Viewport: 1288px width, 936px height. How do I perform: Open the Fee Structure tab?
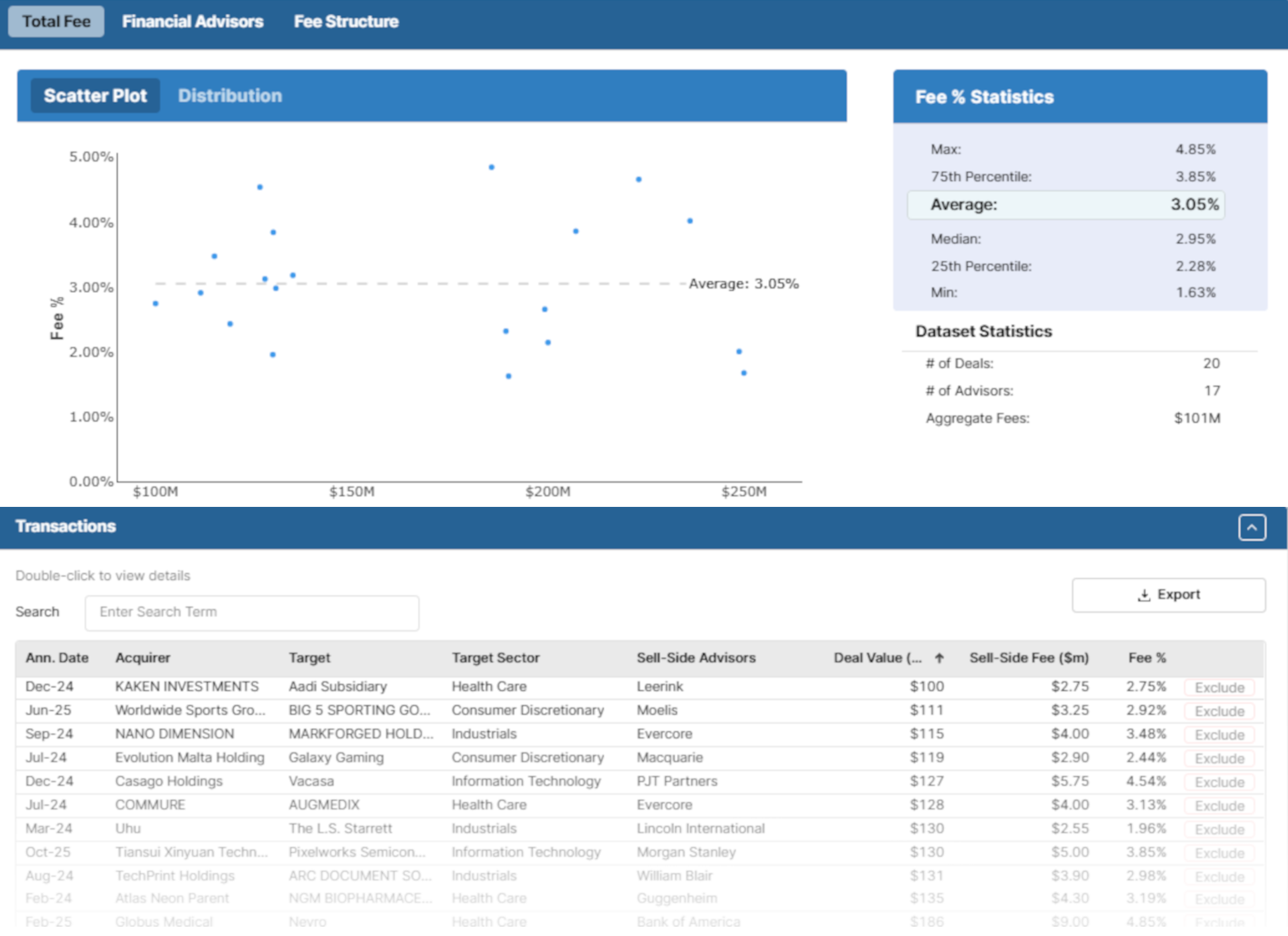pos(345,21)
